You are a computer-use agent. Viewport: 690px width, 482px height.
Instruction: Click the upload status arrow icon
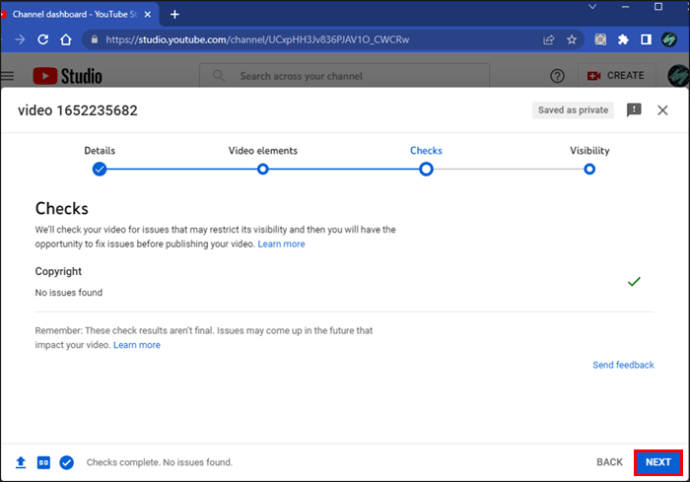pos(21,463)
